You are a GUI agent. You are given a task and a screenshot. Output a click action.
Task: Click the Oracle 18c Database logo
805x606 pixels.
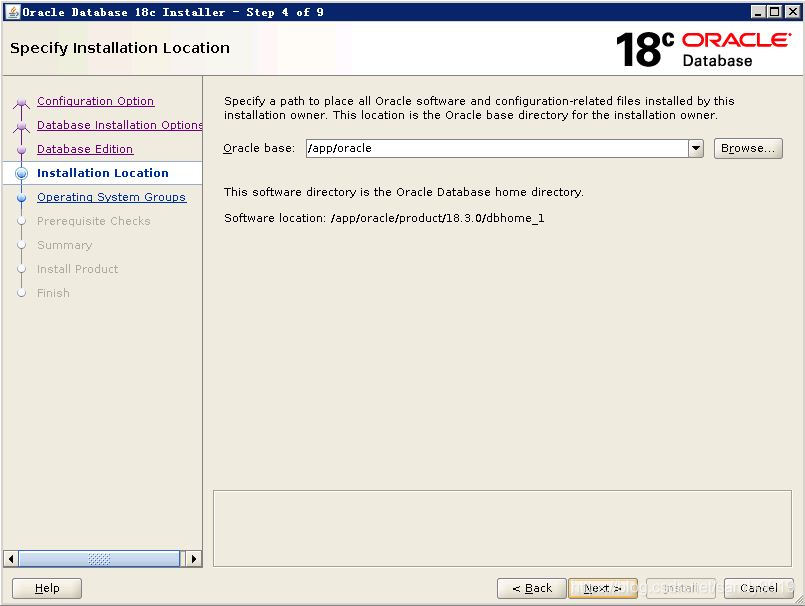tap(703, 50)
